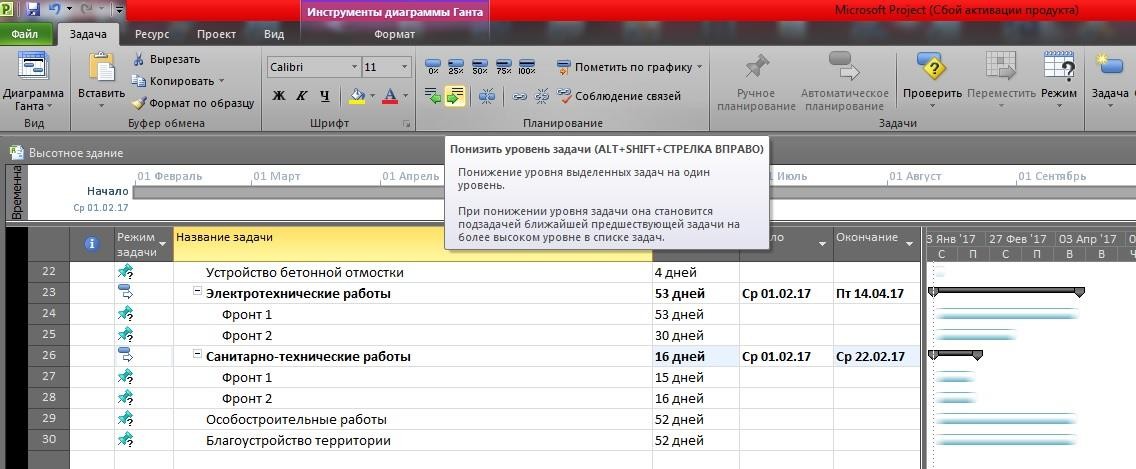
Task: Click the Undo arrow icon
Action: 55,9
